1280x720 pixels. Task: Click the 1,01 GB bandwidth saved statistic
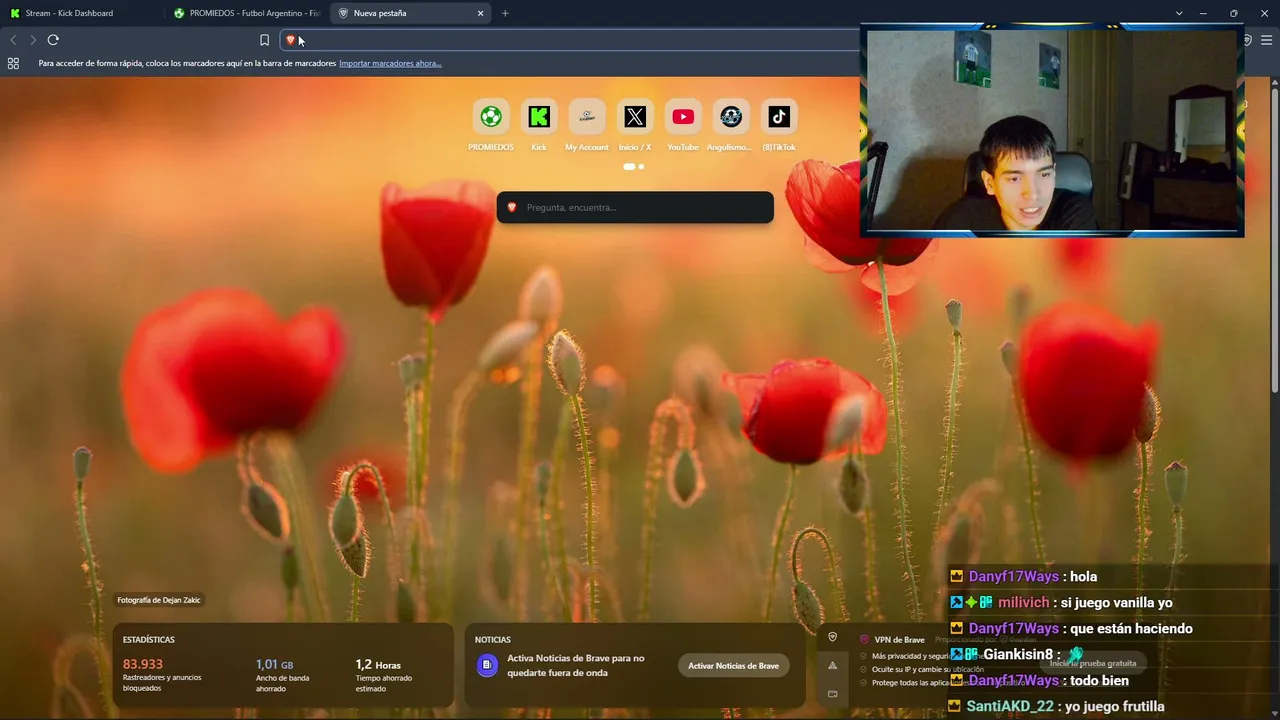point(275,664)
